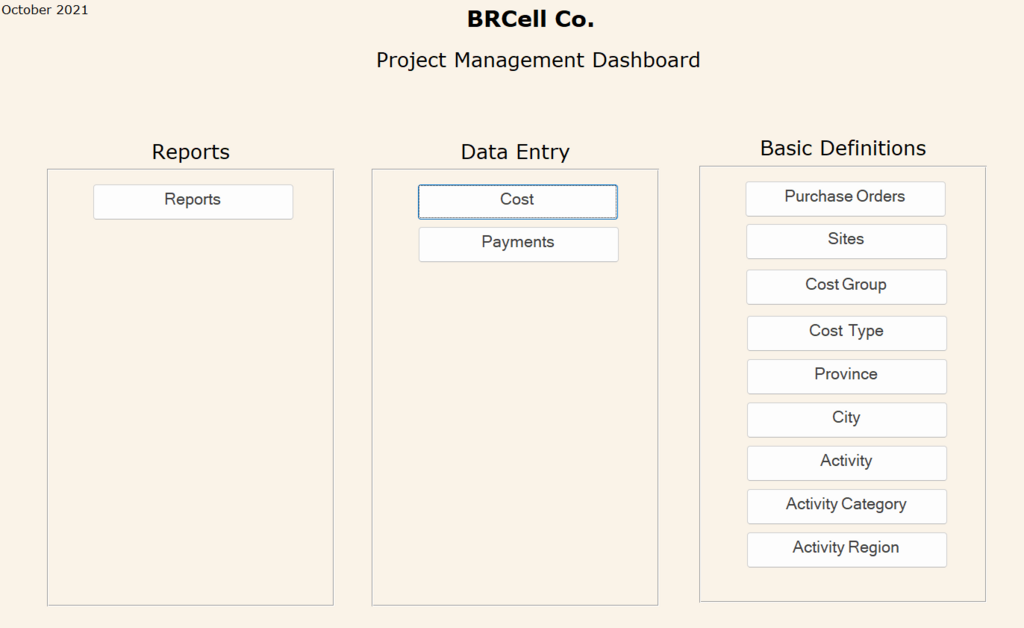Image resolution: width=1024 pixels, height=628 pixels.
Task: Click the Project Management Dashboard subtitle
Action: point(538,60)
